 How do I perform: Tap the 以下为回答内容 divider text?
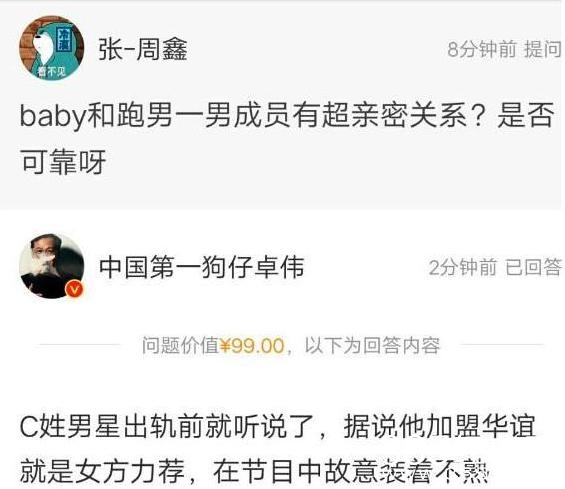[x=372, y=345]
